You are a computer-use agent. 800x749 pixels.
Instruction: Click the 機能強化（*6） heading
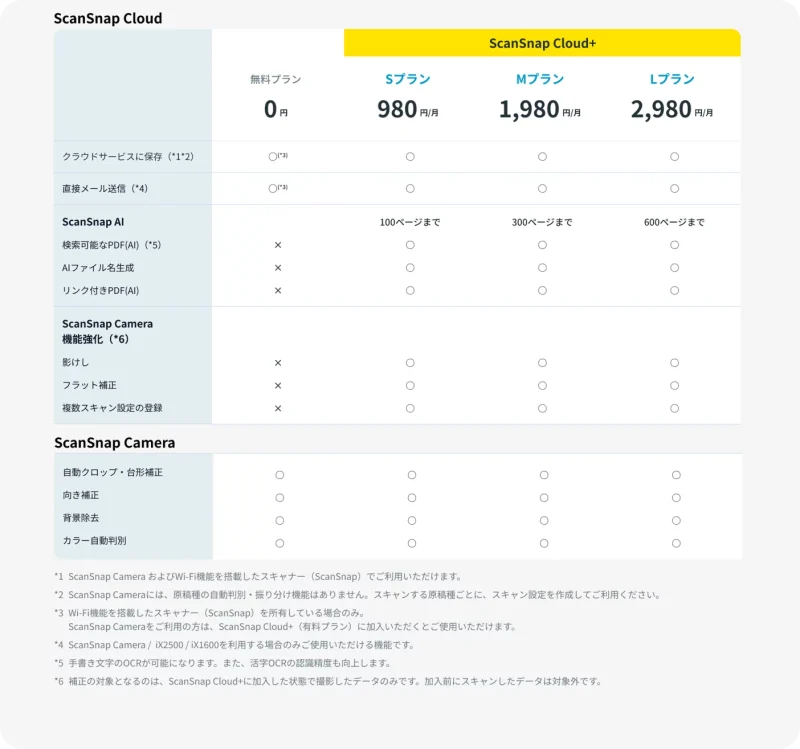click(95, 339)
